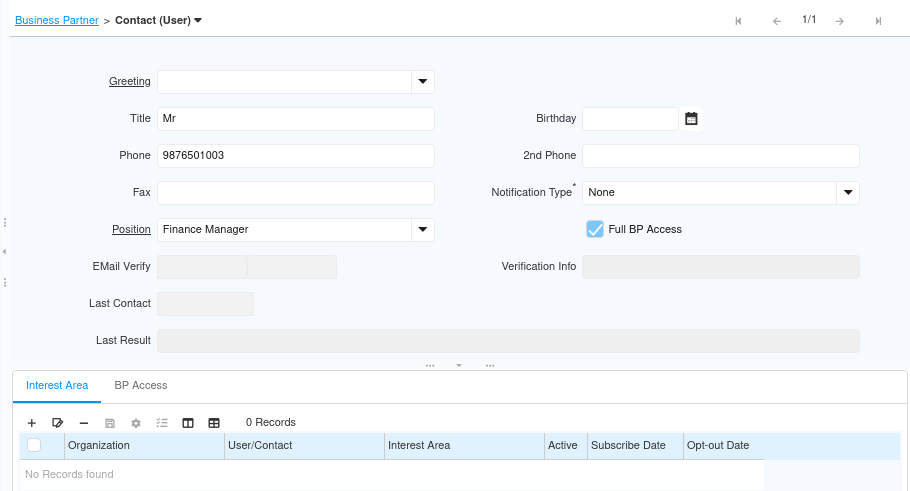Focus the Birthday date field
The height and width of the screenshot is (491, 910).
(630, 118)
